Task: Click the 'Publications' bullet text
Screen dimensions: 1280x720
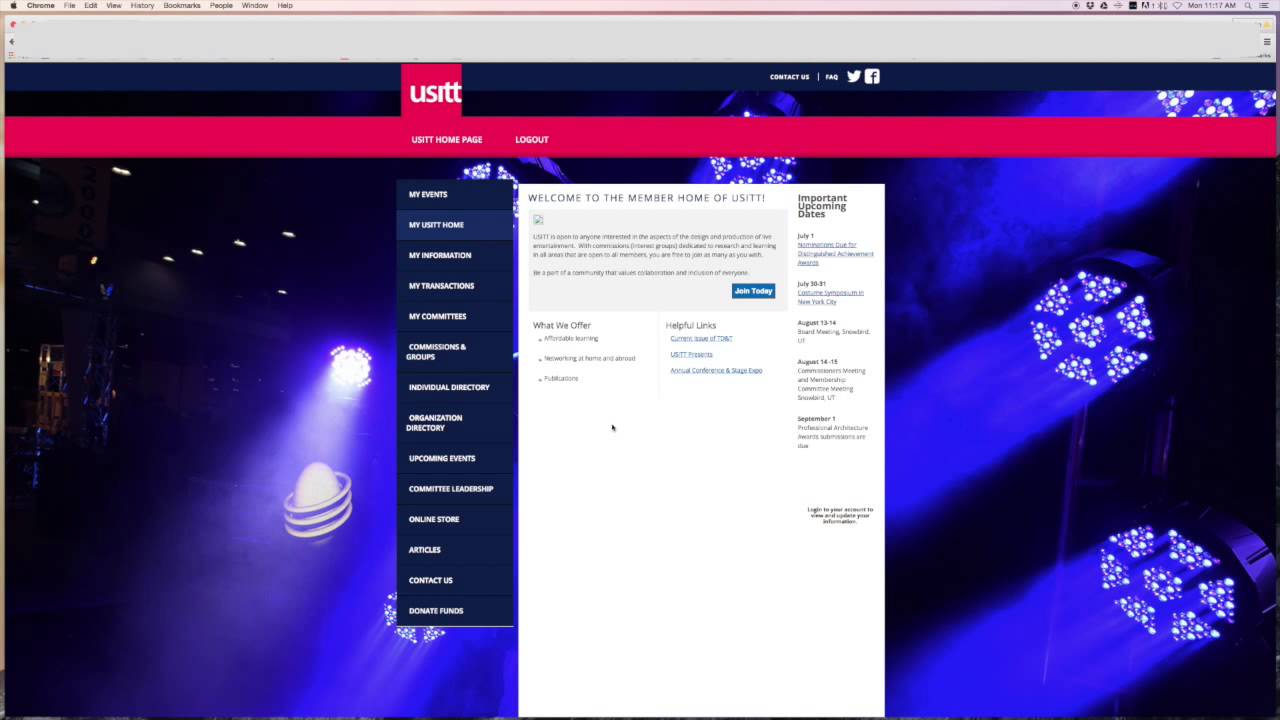Action: pos(561,378)
